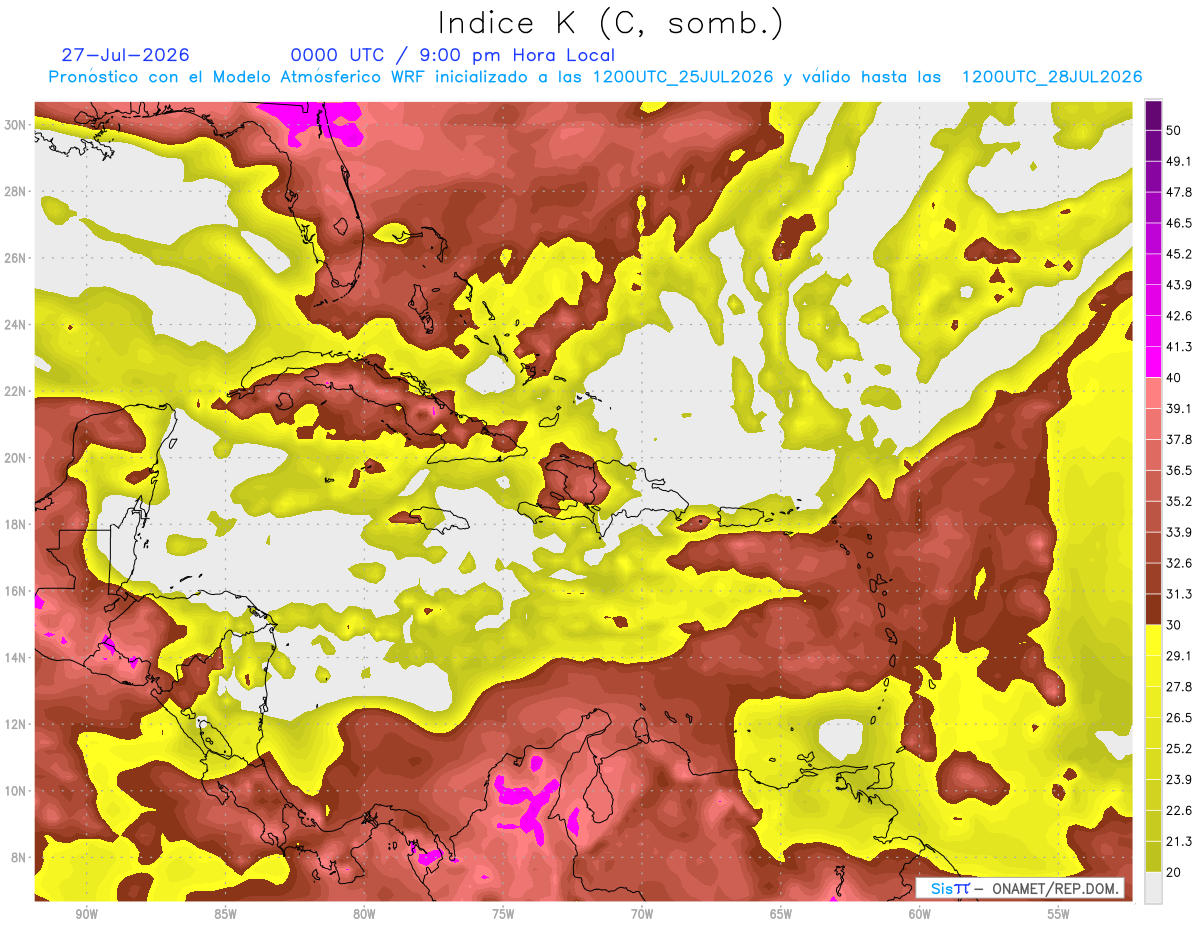
Task: Click the 55W longitude label
Action: coord(1058,914)
